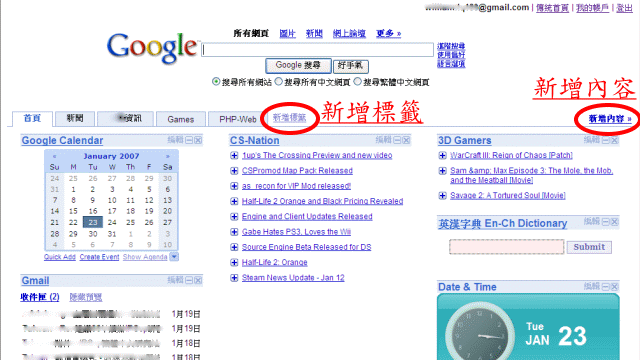Screen dimensions: 640x360
Task: Minimize the Gmail gadget
Action: pos(189,280)
